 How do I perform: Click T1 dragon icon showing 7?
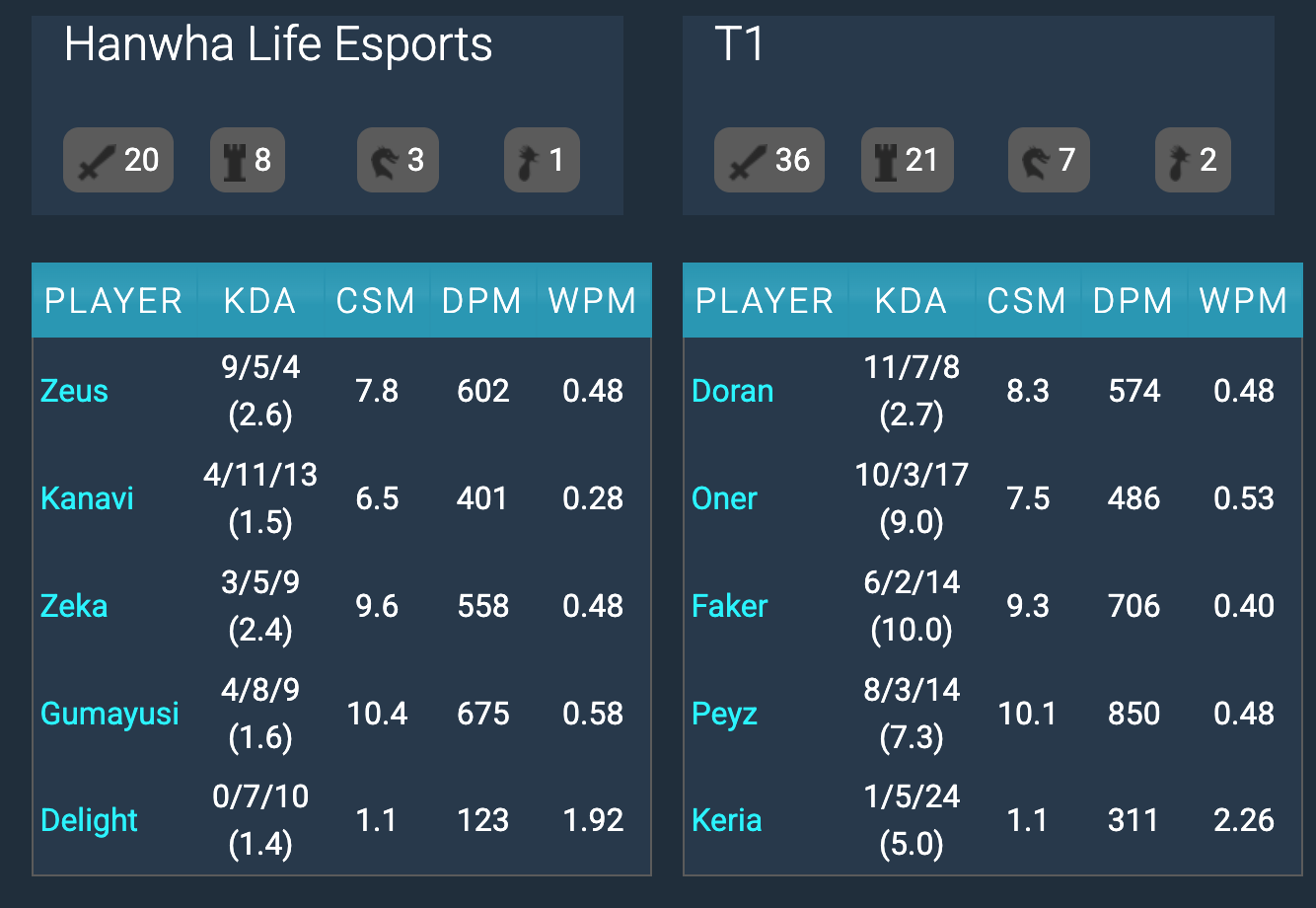point(1035,160)
